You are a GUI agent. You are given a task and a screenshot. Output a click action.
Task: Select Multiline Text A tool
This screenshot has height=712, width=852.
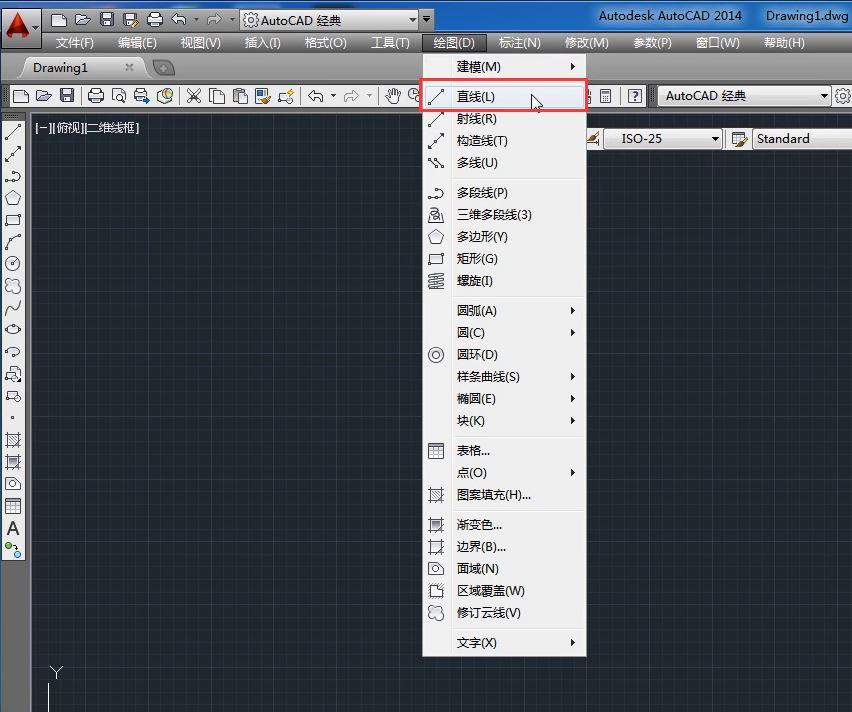13,528
